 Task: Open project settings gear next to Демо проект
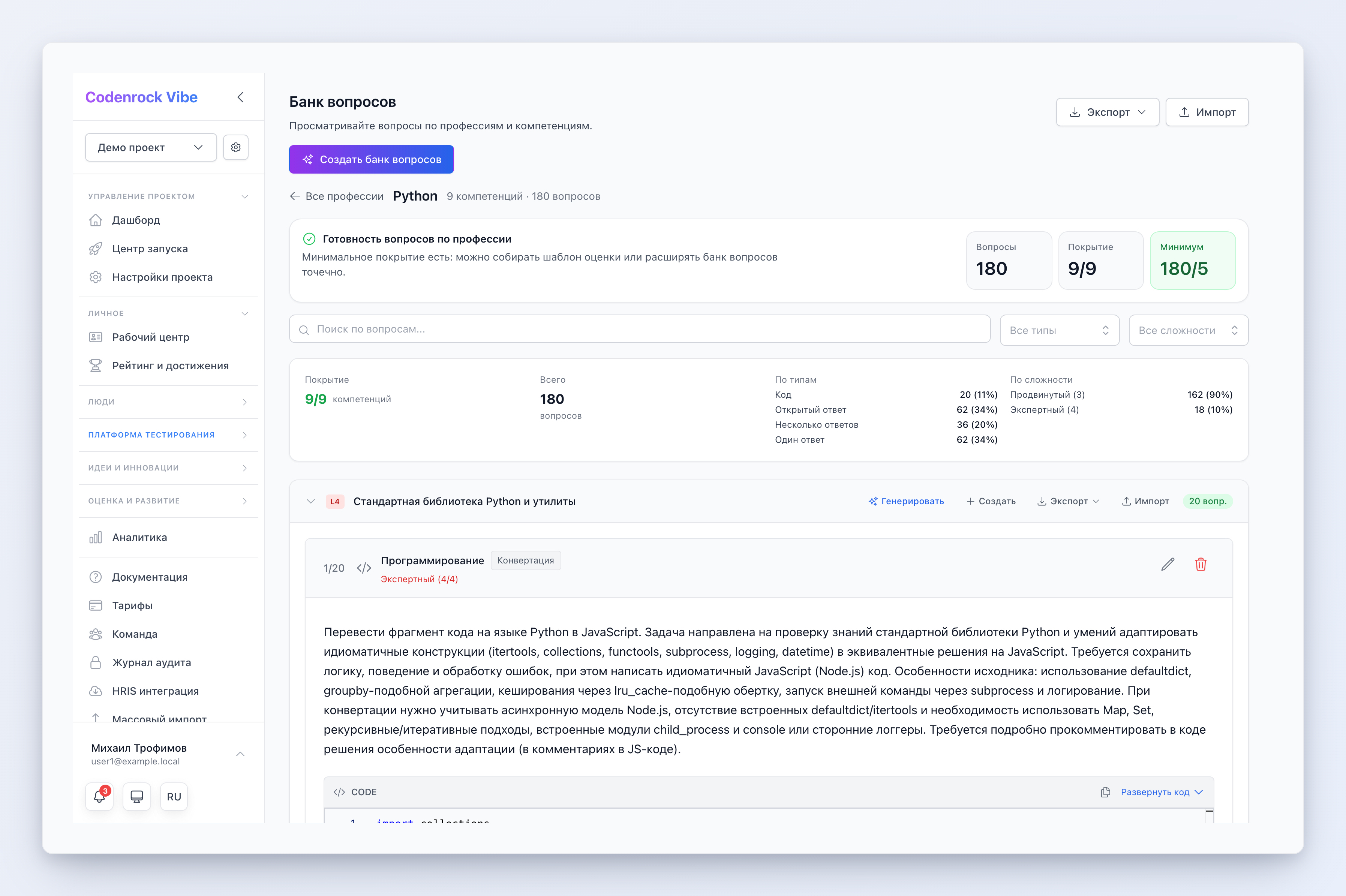tap(236, 147)
